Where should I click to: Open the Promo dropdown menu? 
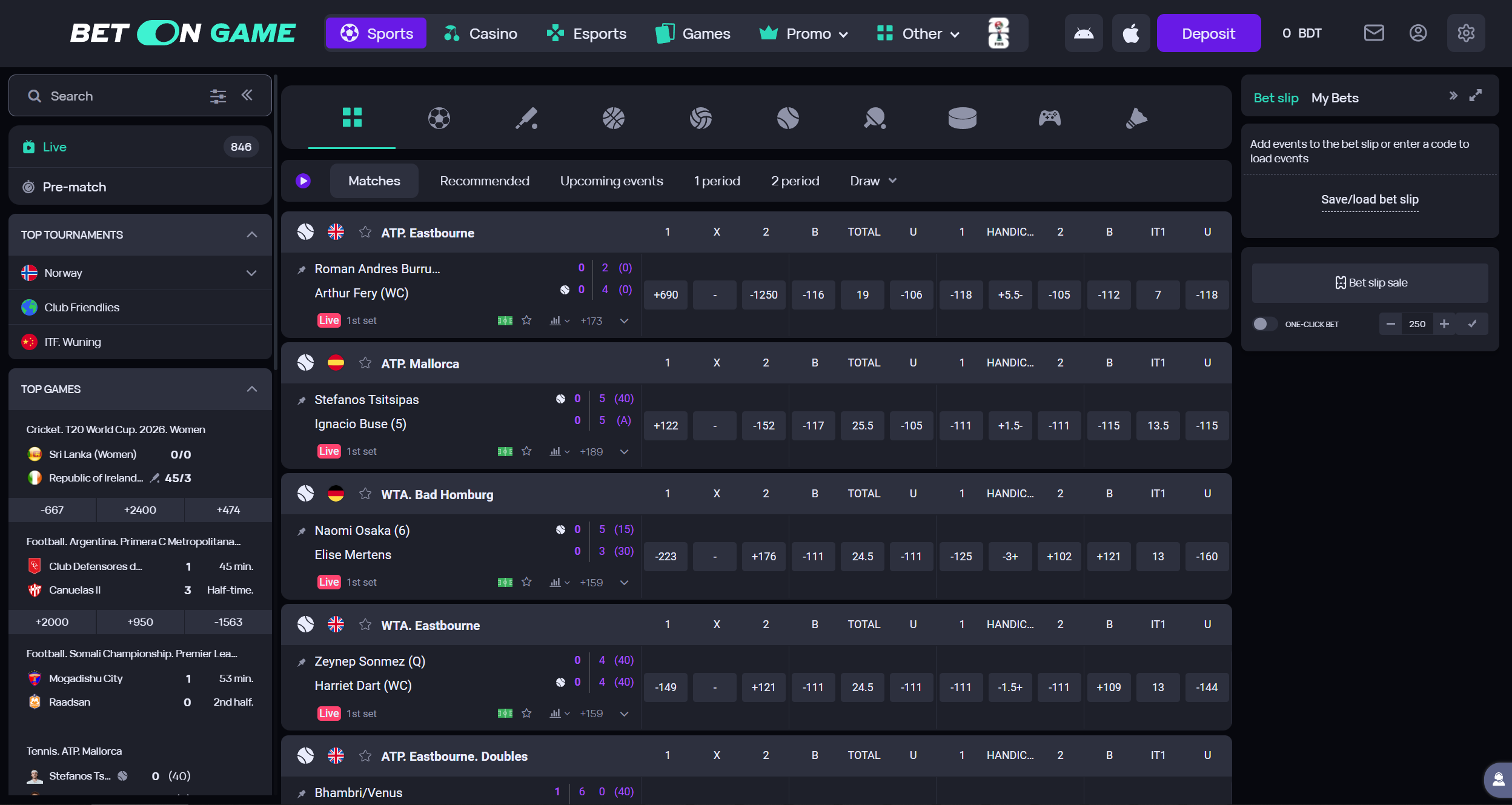click(803, 34)
